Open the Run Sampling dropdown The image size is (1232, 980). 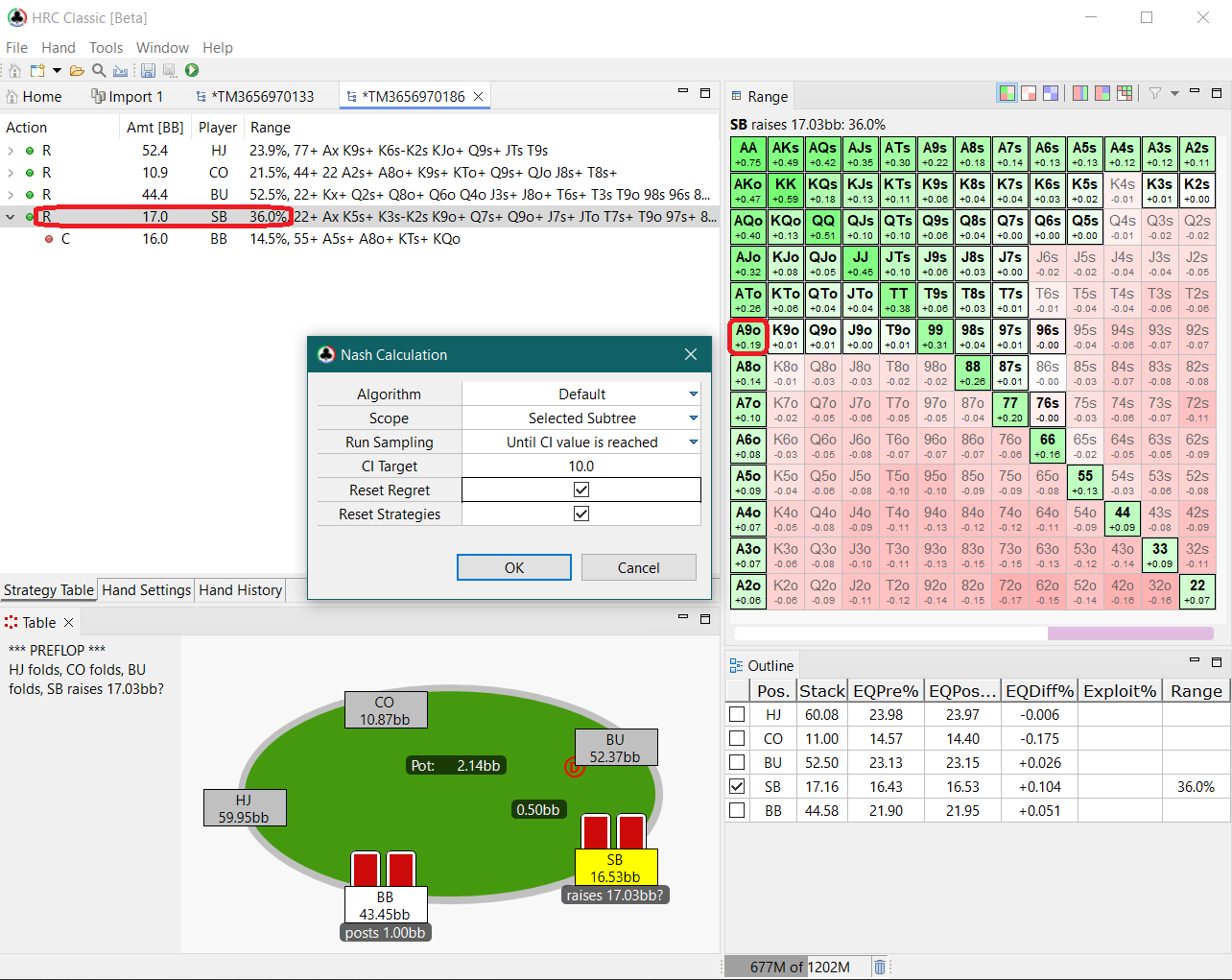pyautogui.click(x=693, y=442)
